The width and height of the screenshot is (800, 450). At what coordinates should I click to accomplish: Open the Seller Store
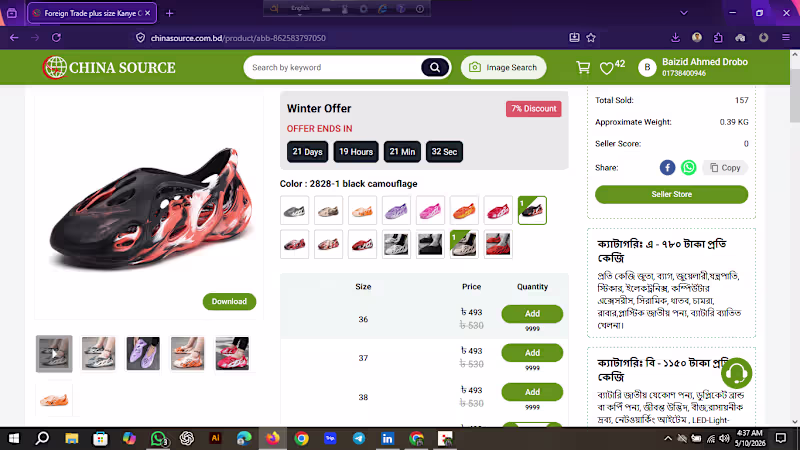(x=671, y=194)
